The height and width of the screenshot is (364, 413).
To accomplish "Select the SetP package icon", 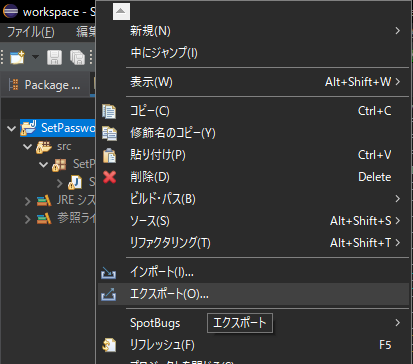I will tap(60, 165).
